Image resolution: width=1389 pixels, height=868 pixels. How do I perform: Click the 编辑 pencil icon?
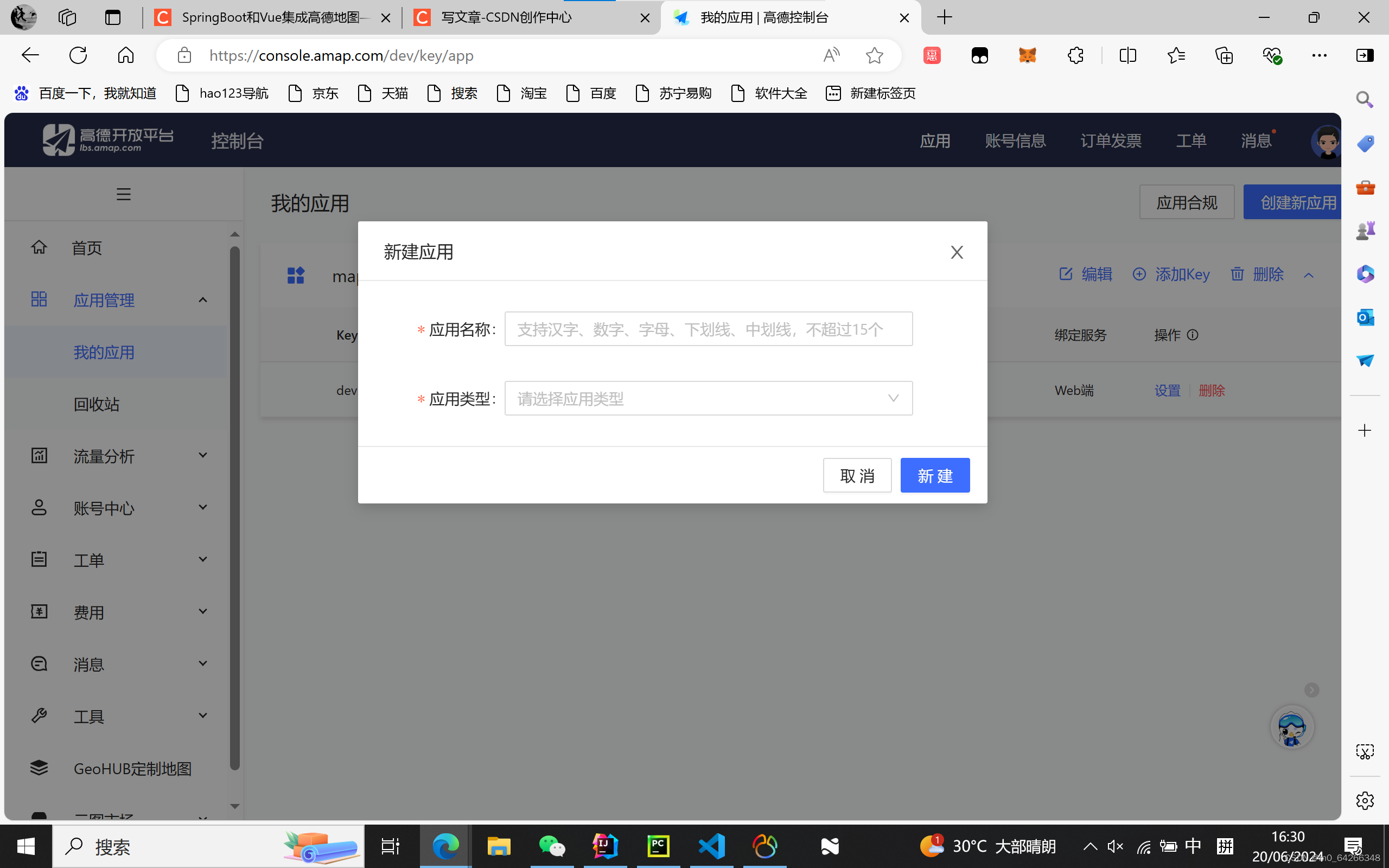tap(1066, 275)
